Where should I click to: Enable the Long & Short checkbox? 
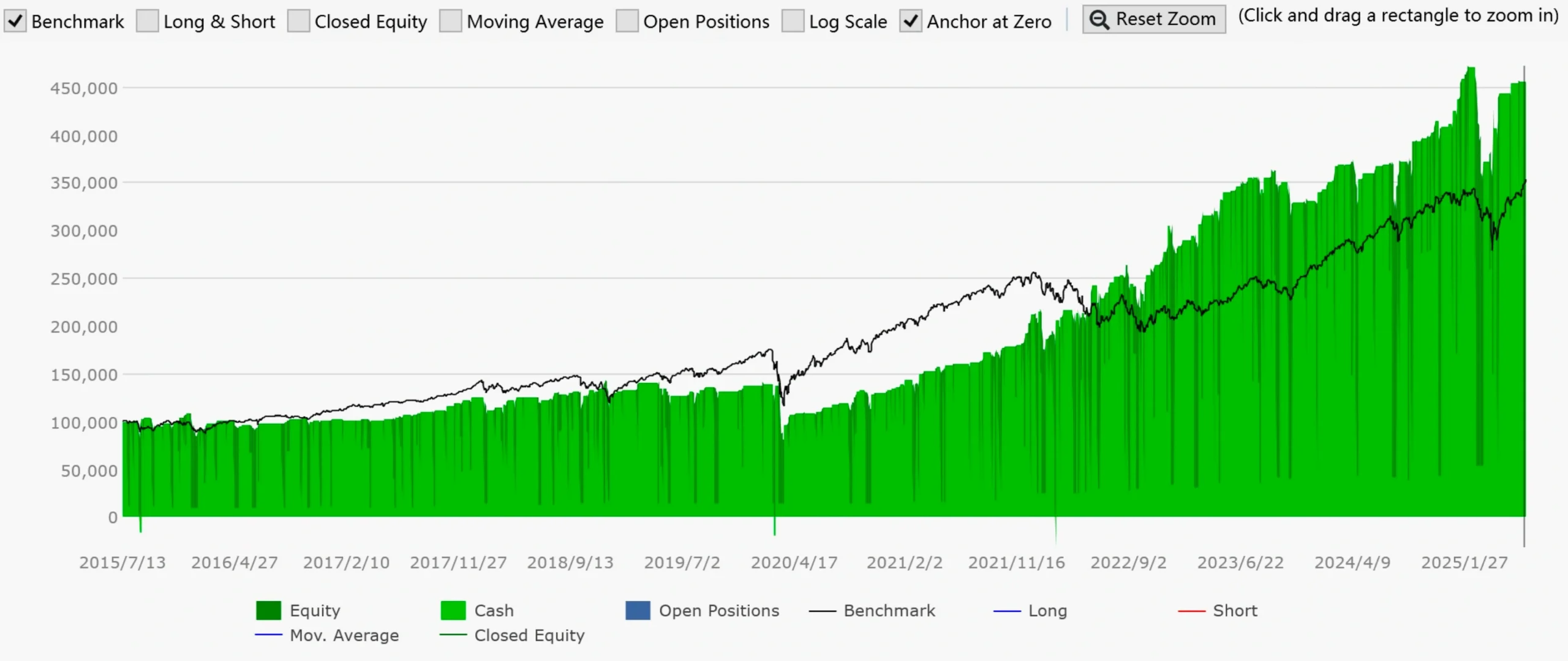(147, 21)
